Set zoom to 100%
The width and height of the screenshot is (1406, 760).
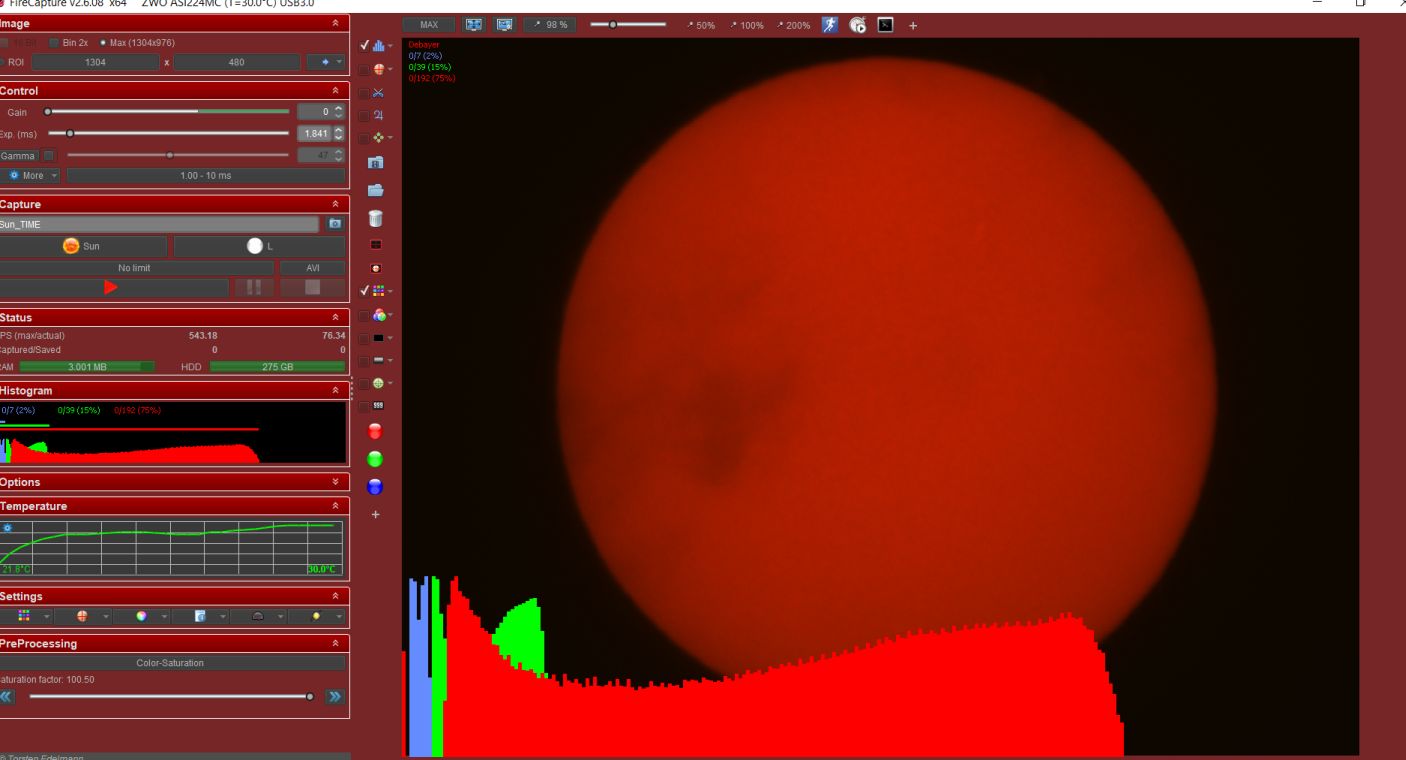pos(746,25)
